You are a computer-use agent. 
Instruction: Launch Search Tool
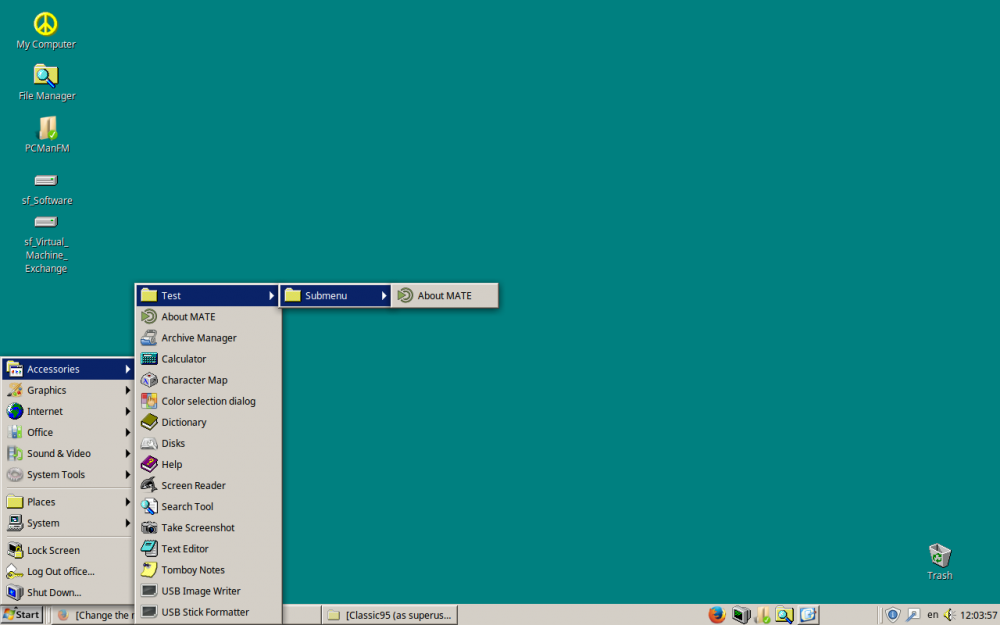208,506
